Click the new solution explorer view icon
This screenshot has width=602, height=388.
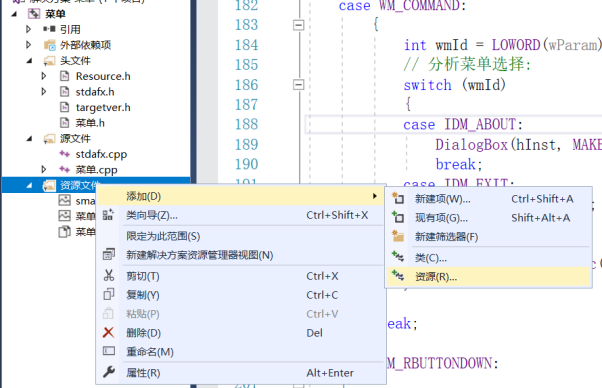click(x=109, y=254)
